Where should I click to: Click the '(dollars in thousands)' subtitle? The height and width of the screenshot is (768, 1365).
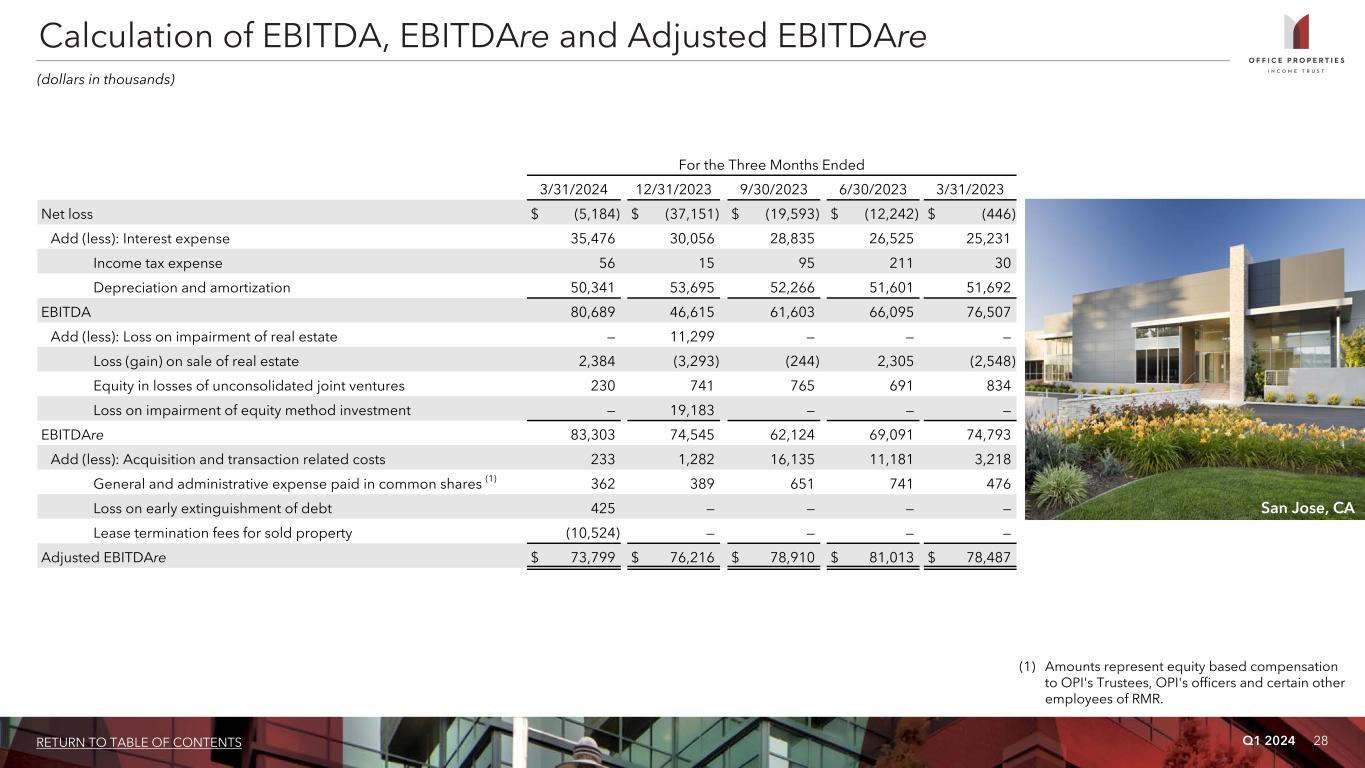tap(107, 79)
